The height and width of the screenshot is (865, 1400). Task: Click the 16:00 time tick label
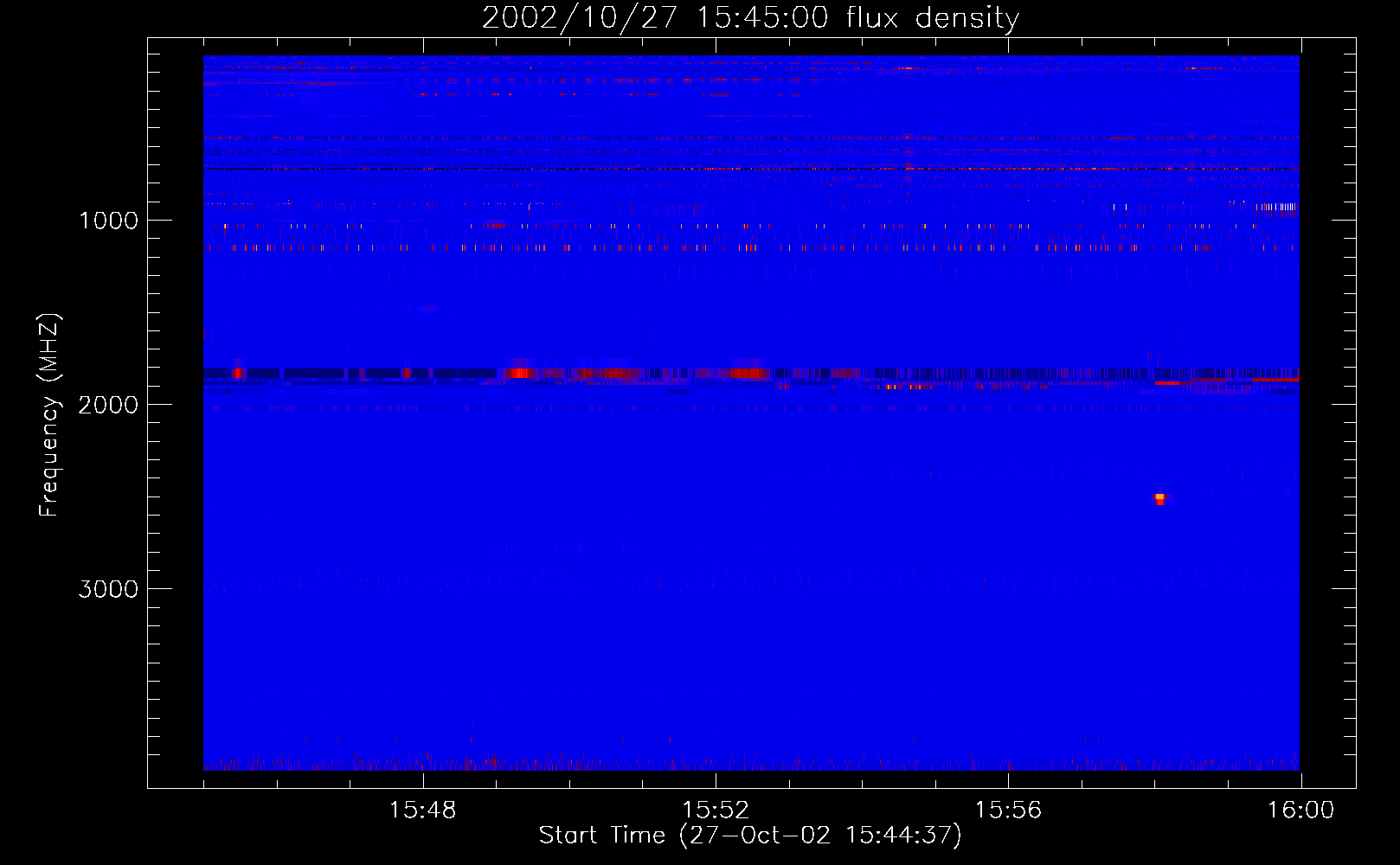[x=1300, y=811]
